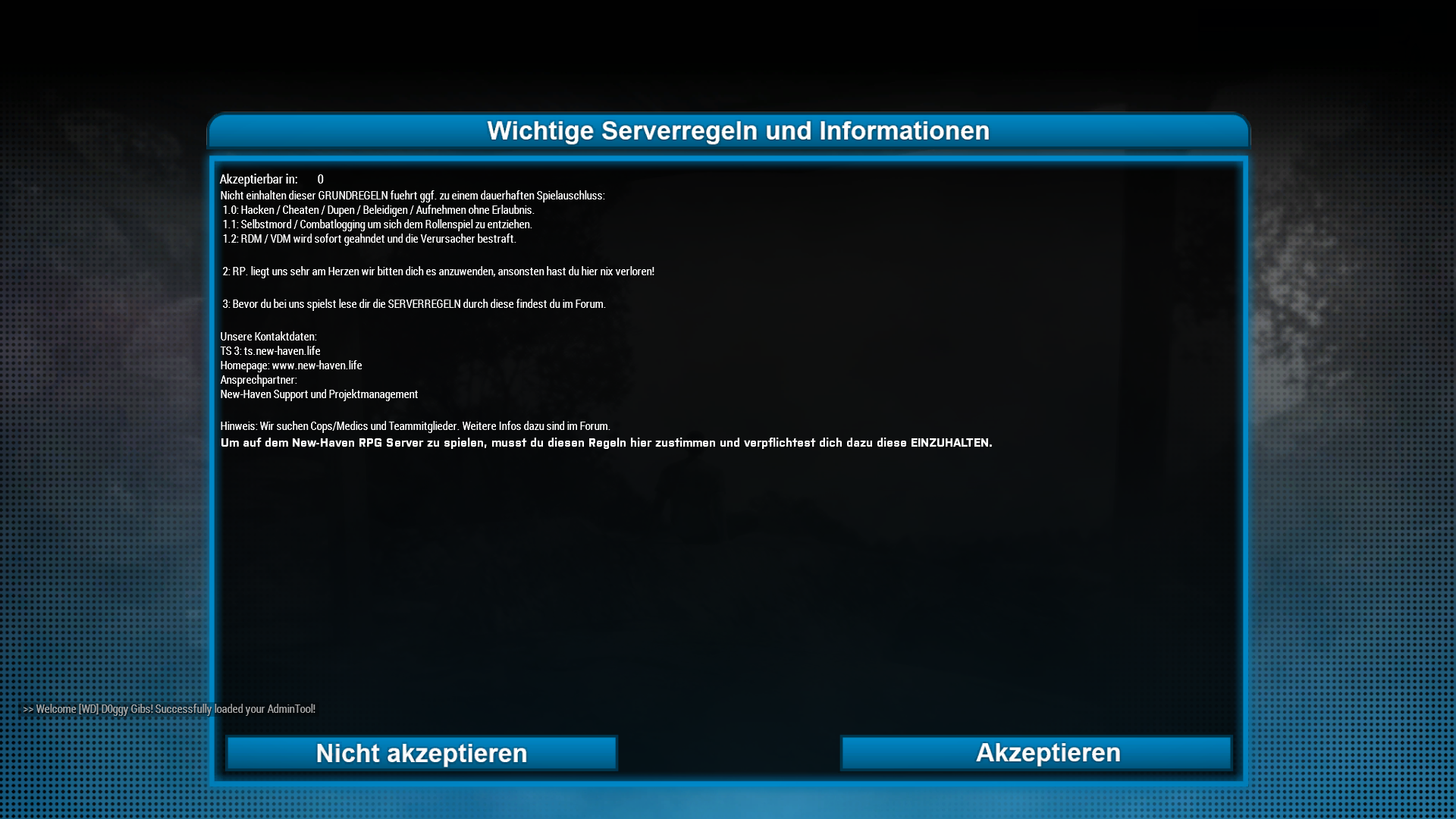1456x819 pixels.
Task: Click the GRUNDREGELN warning line
Action: pyautogui.click(x=413, y=196)
